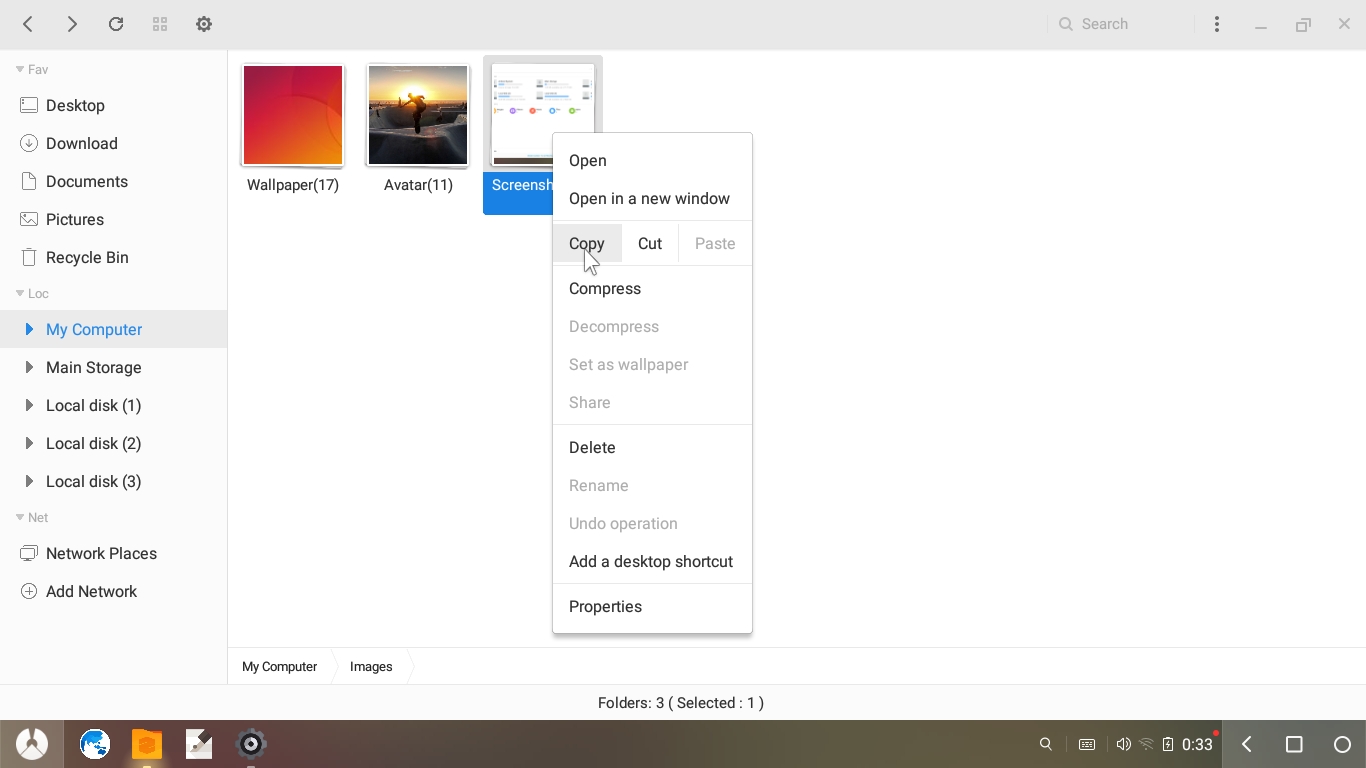Image resolution: width=1366 pixels, height=768 pixels.
Task: Click the refresh icon in toolbar
Action: (x=116, y=24)
